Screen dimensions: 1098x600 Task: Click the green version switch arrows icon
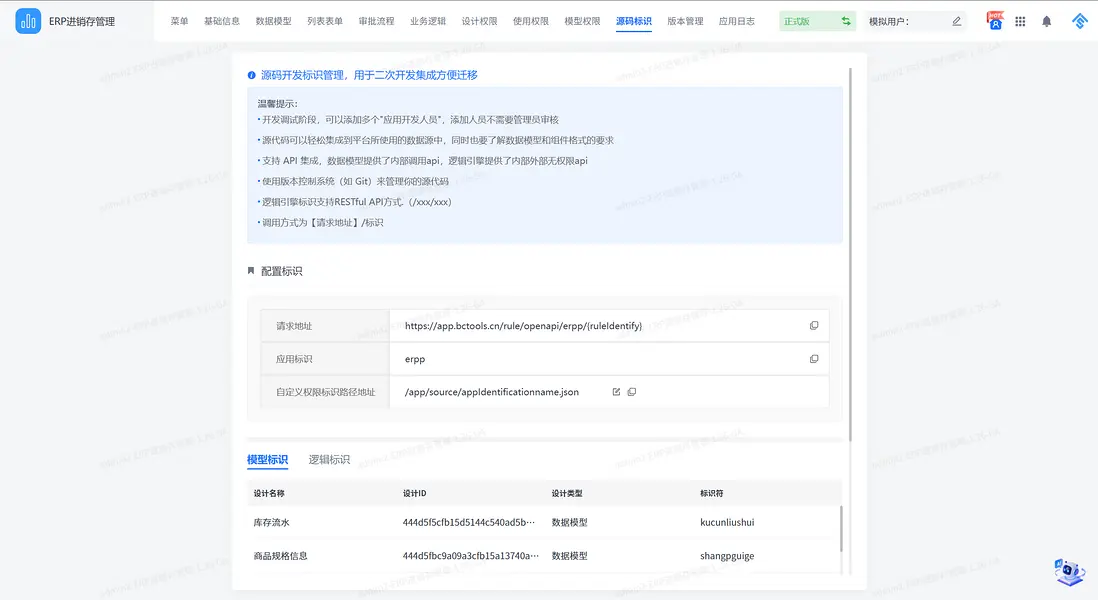click(x=846, y=21)
